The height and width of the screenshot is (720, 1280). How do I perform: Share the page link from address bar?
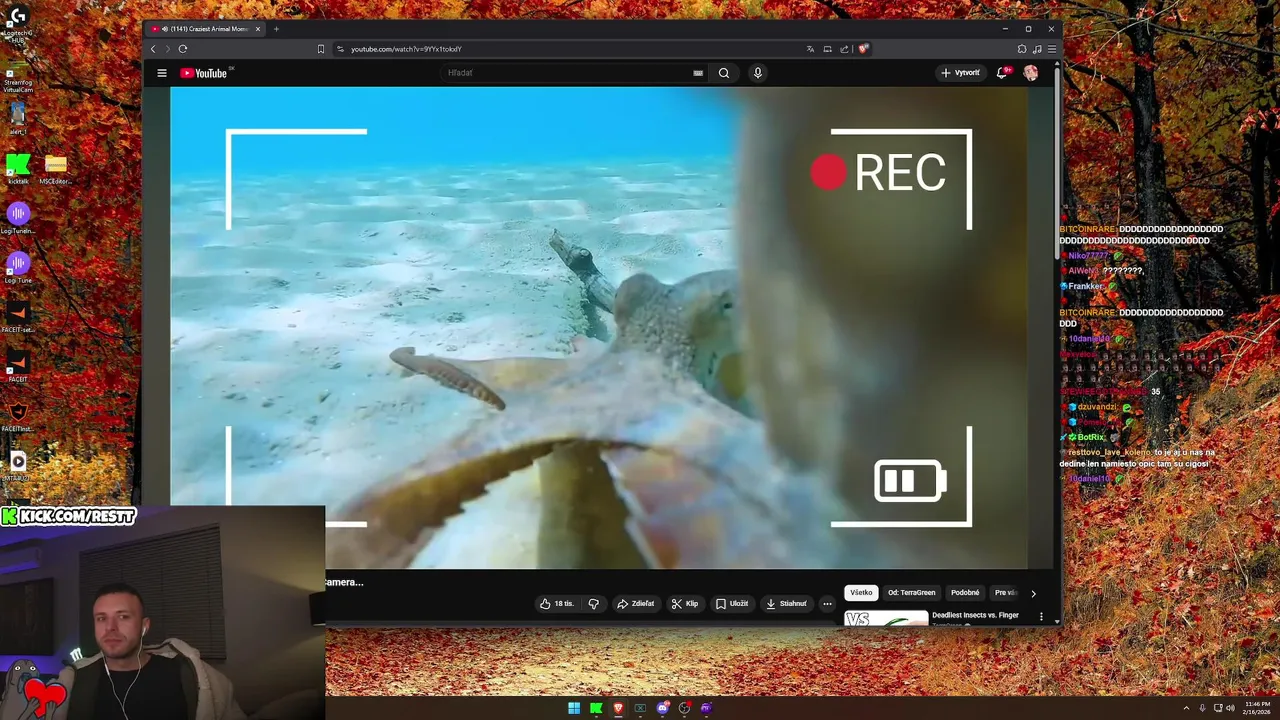[x=844, y=49]
